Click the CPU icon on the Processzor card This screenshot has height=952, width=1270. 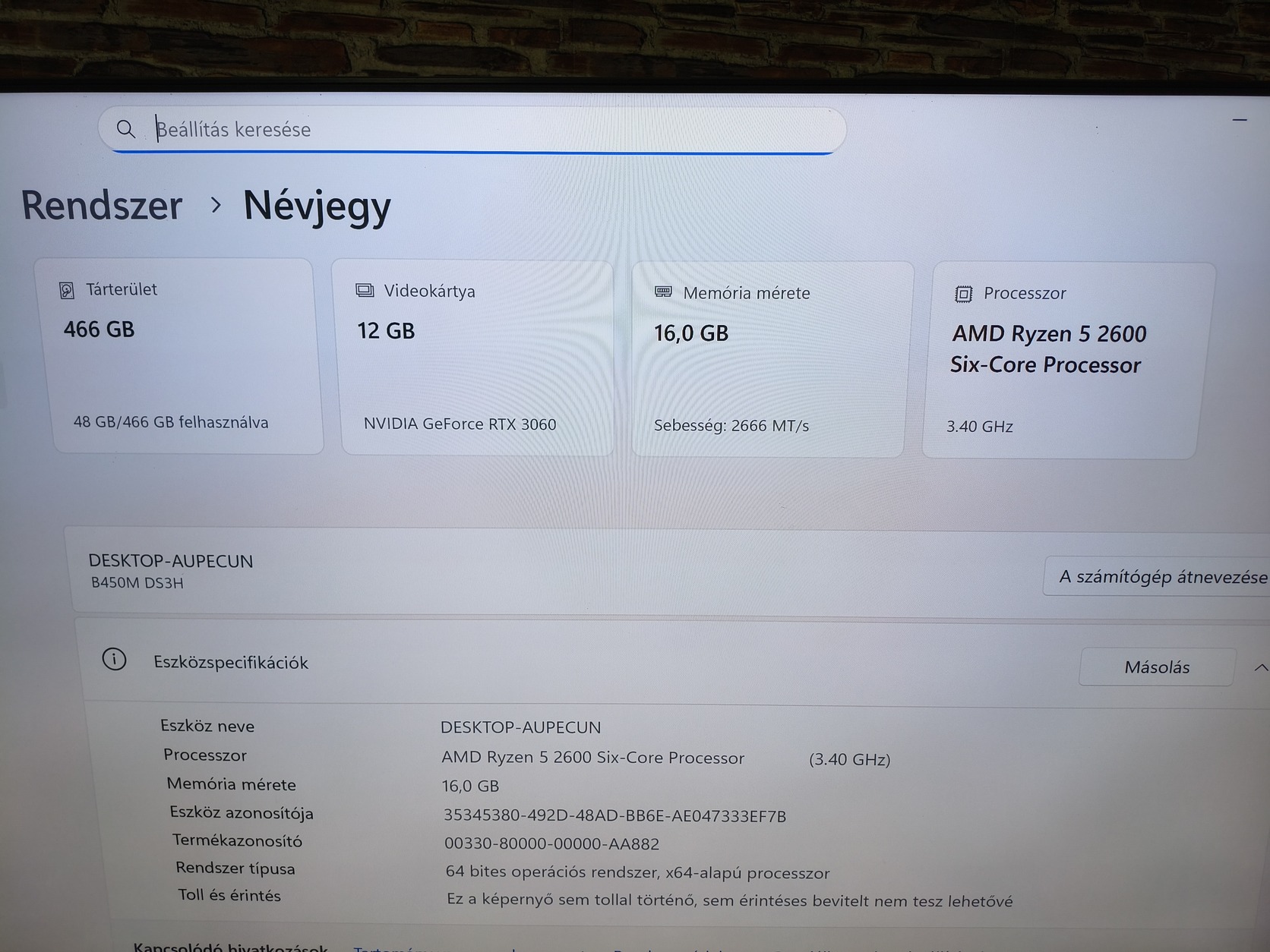point(963,294)
